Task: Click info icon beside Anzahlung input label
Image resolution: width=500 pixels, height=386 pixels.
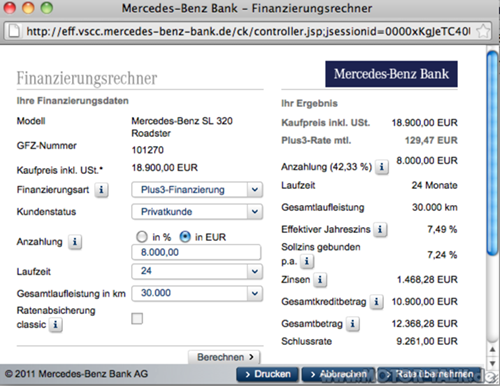Action: (75, 242)
